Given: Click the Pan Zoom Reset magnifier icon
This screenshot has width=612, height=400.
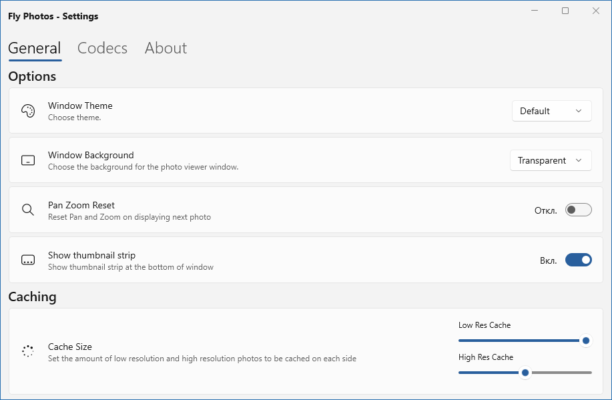Looking at the screenshot, I should 28,210.
